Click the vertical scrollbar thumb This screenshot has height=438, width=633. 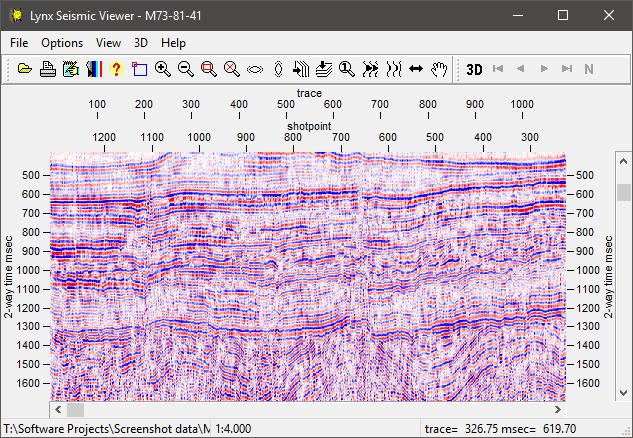click(623, 192)
